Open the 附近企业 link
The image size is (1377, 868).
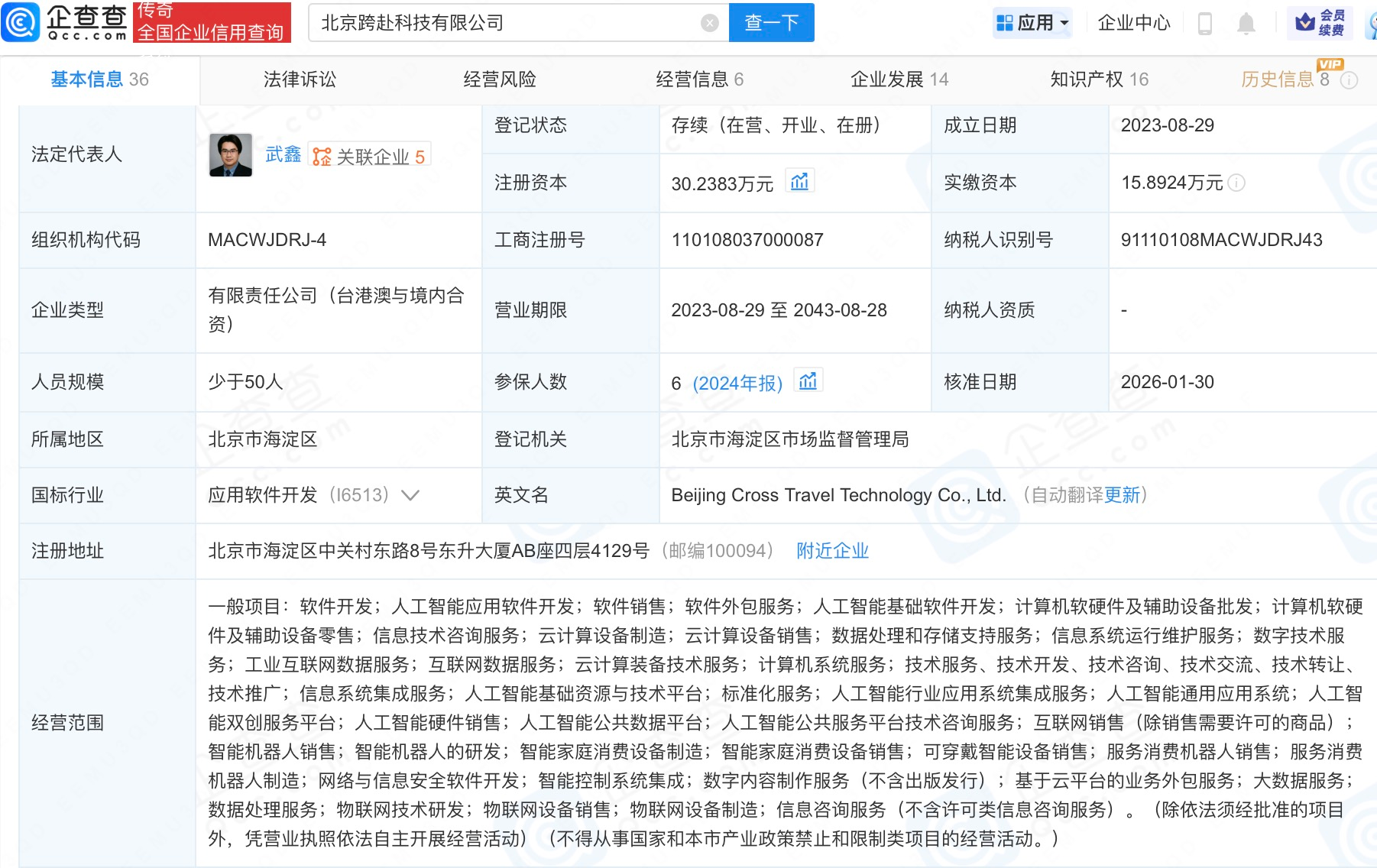(832, 551)
